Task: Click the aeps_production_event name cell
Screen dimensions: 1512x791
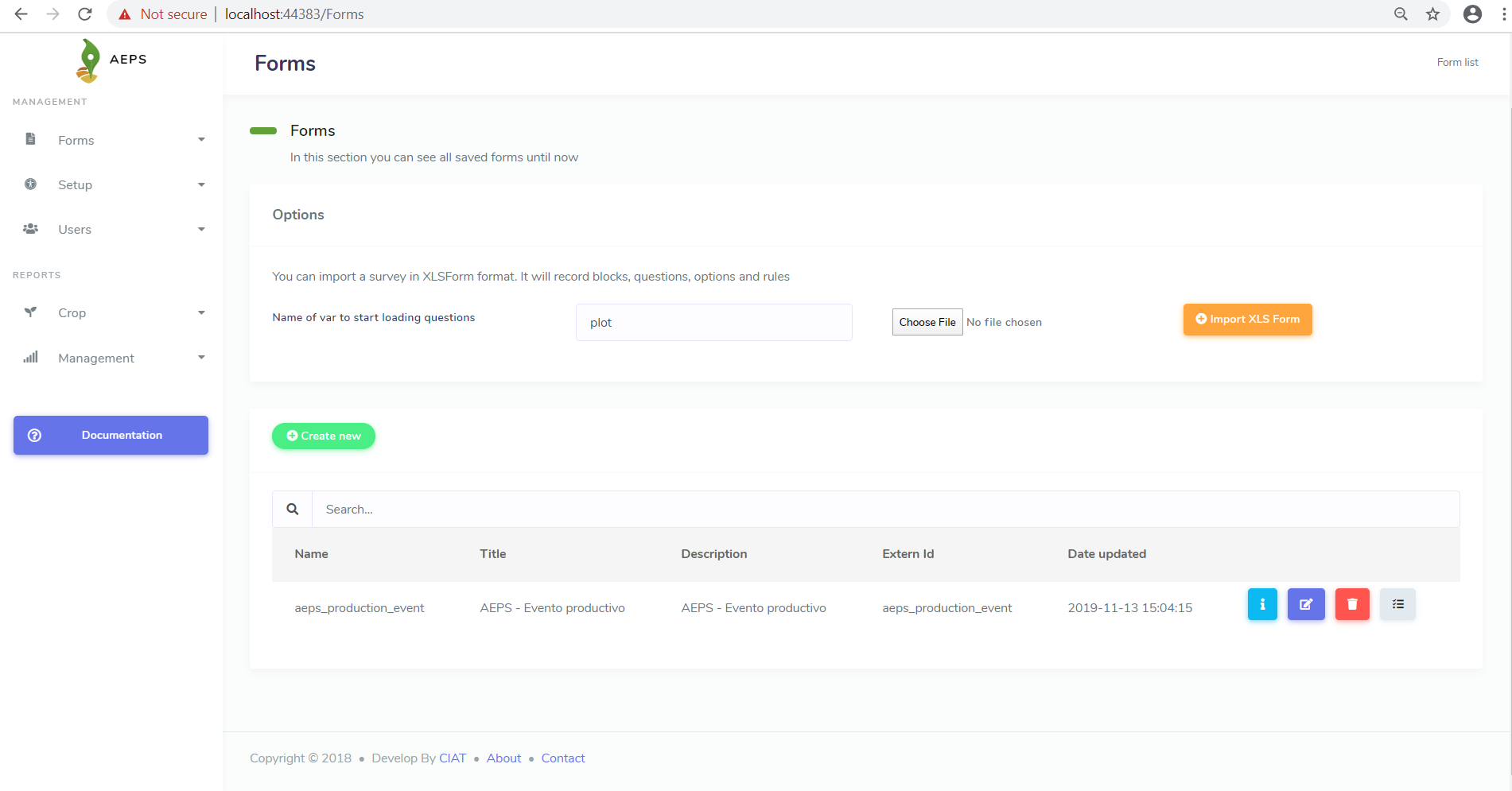Action: click(360, 607)
